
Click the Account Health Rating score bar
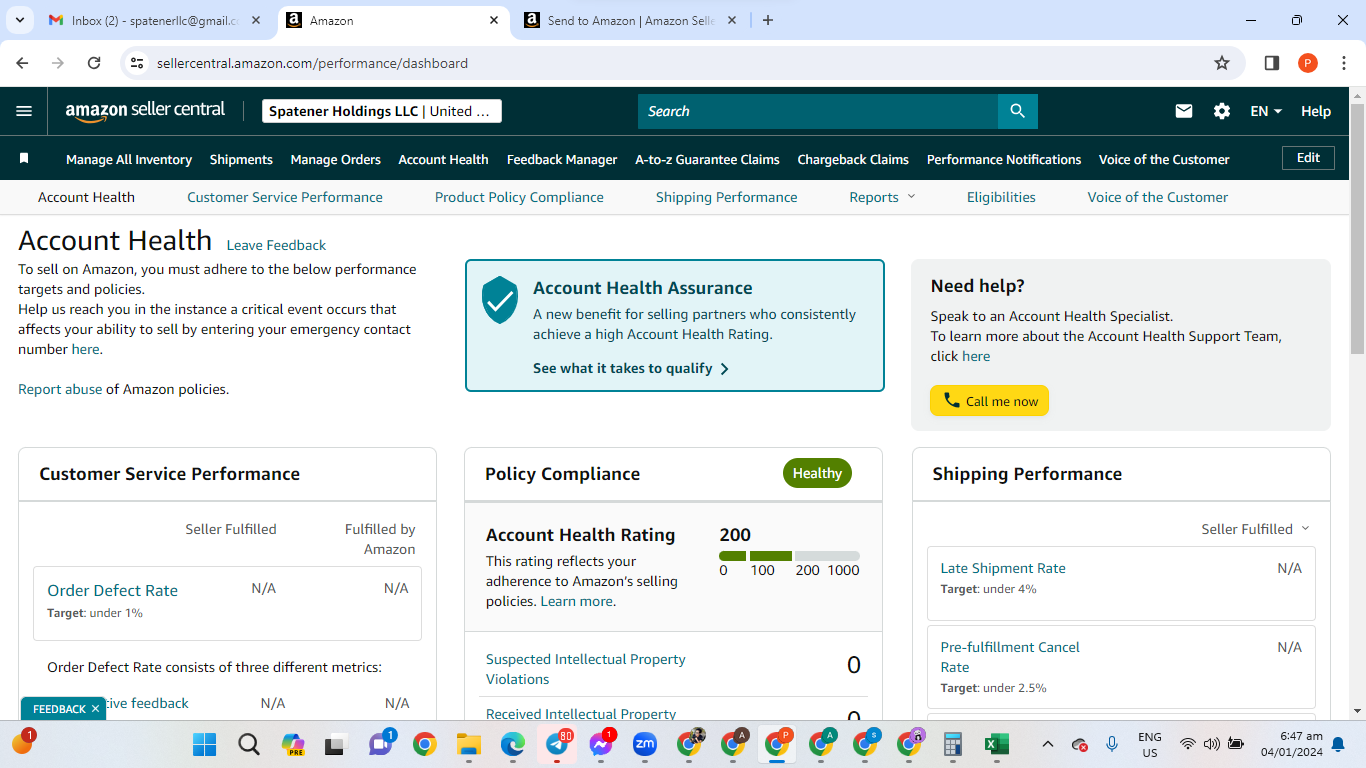click(x=789, y=556)
